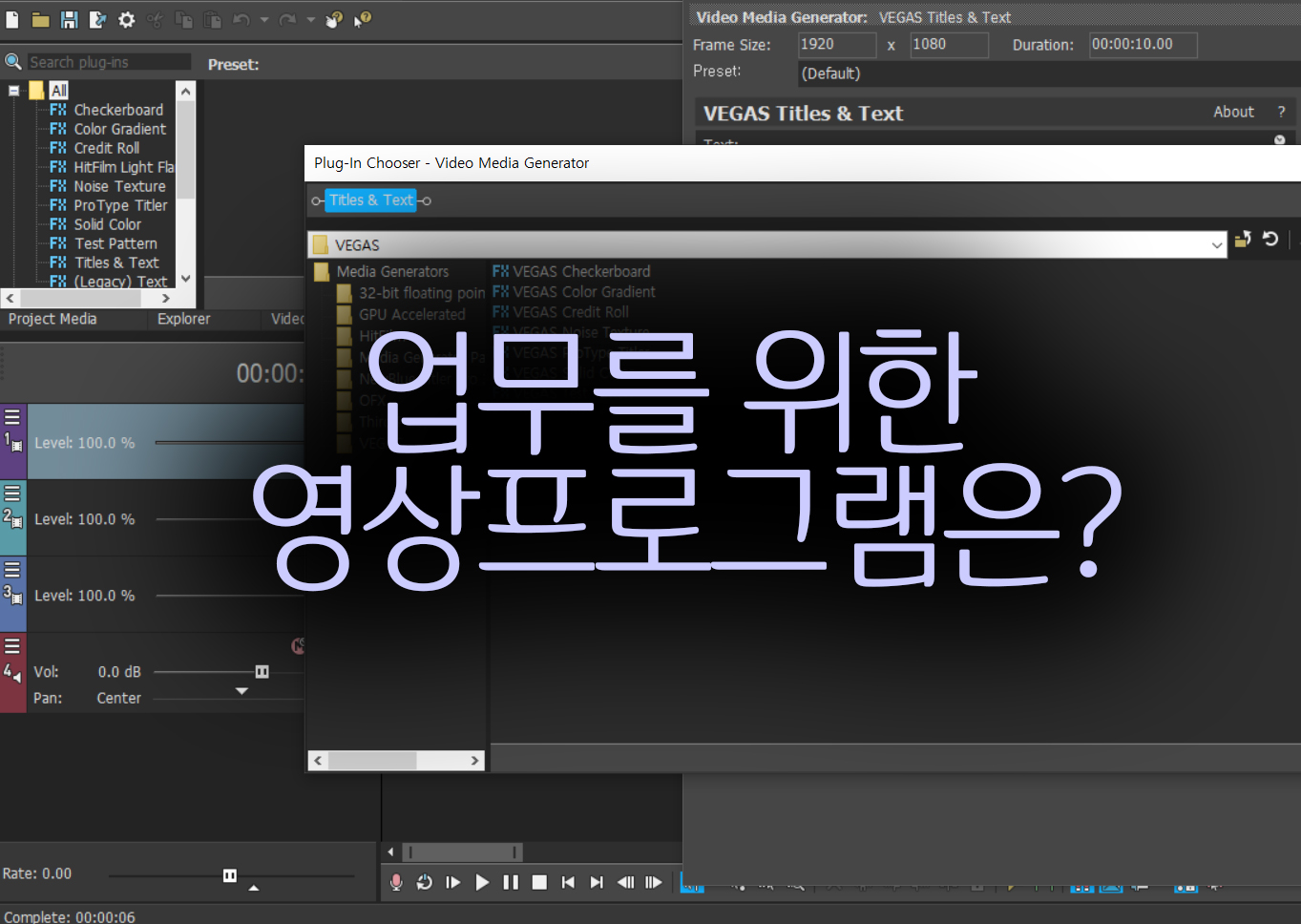
Task: Click plug-in list scroll up arrow
Action: click(186, 92)
